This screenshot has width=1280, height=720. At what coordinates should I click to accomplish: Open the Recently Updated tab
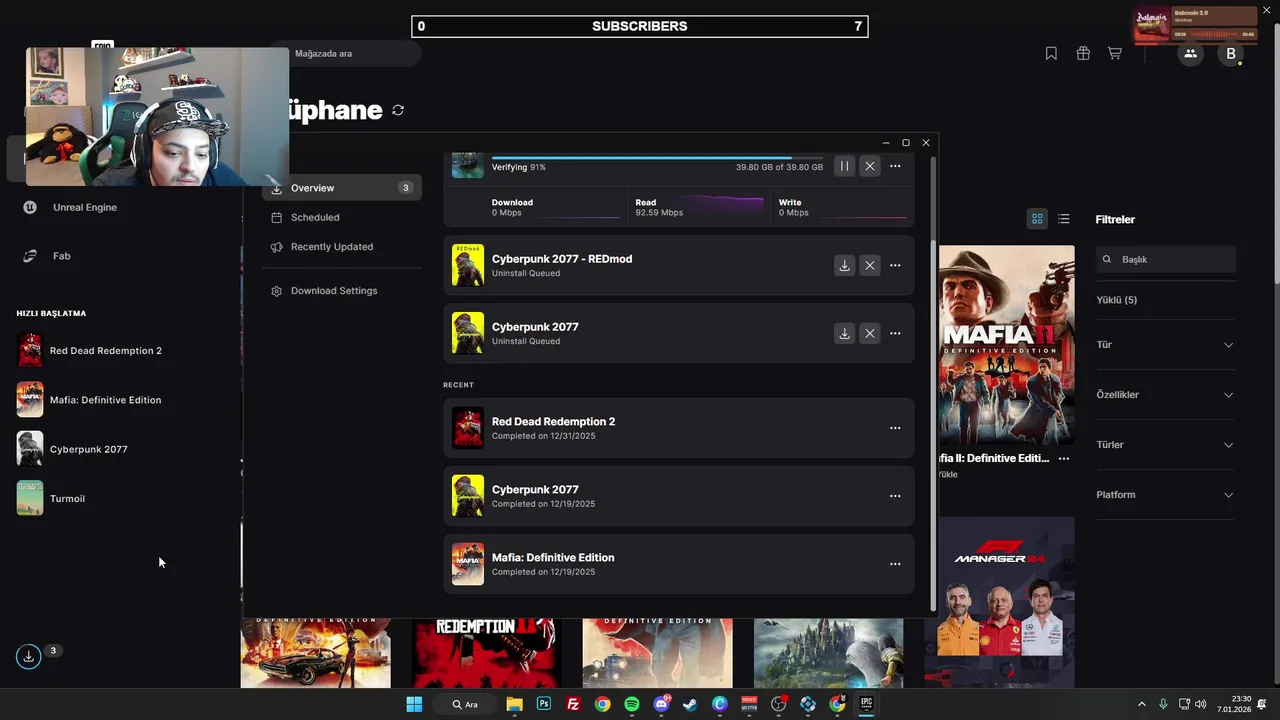coord(342,246)
